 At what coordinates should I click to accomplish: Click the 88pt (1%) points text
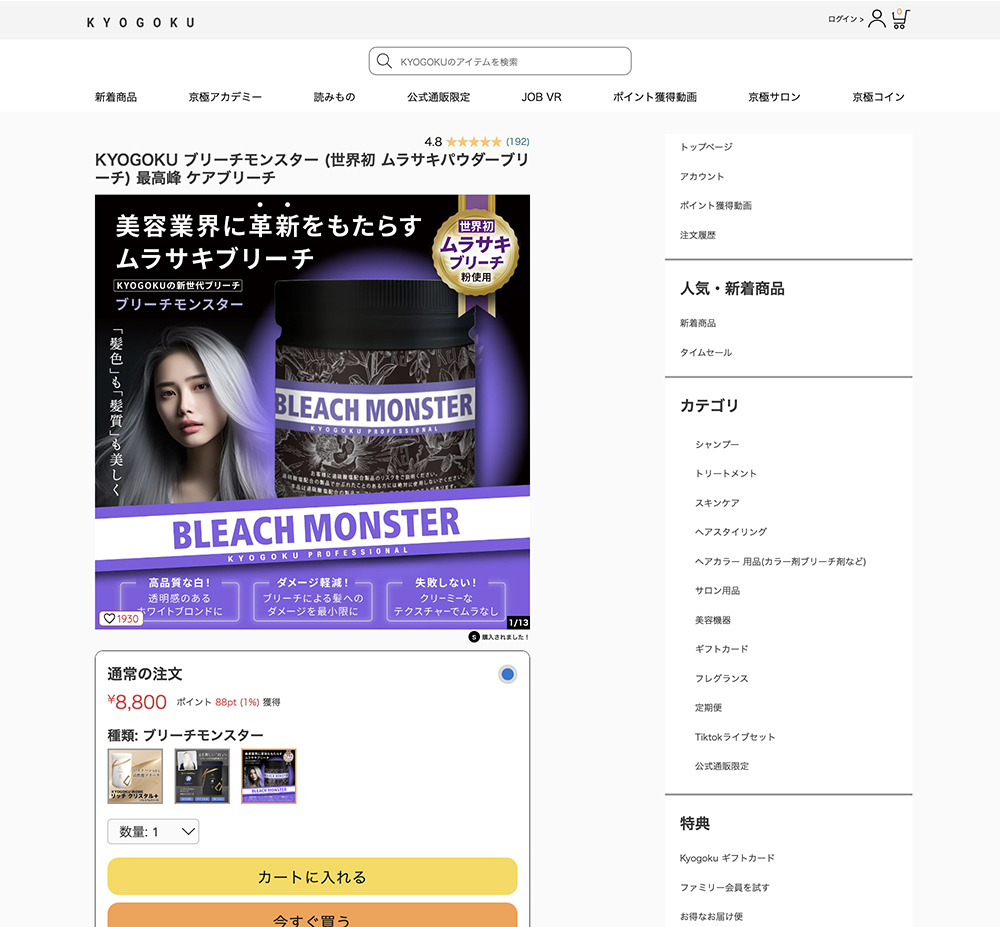click(x=237, y=702)
